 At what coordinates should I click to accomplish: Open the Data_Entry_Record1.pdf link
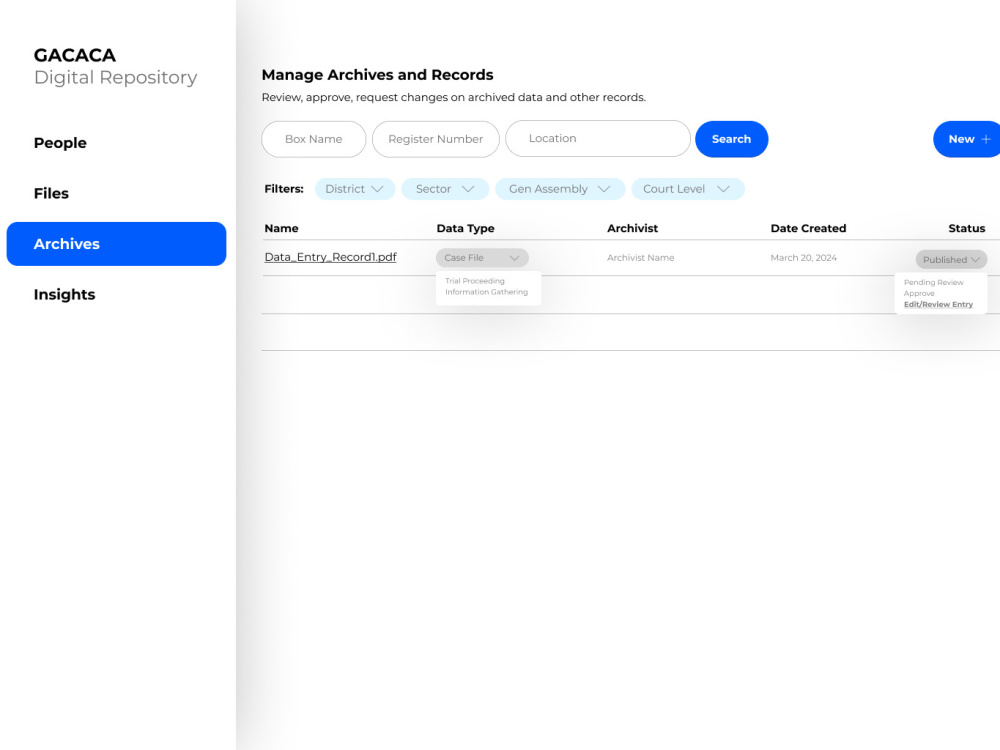pyautogui.click(x=330, y=257)
